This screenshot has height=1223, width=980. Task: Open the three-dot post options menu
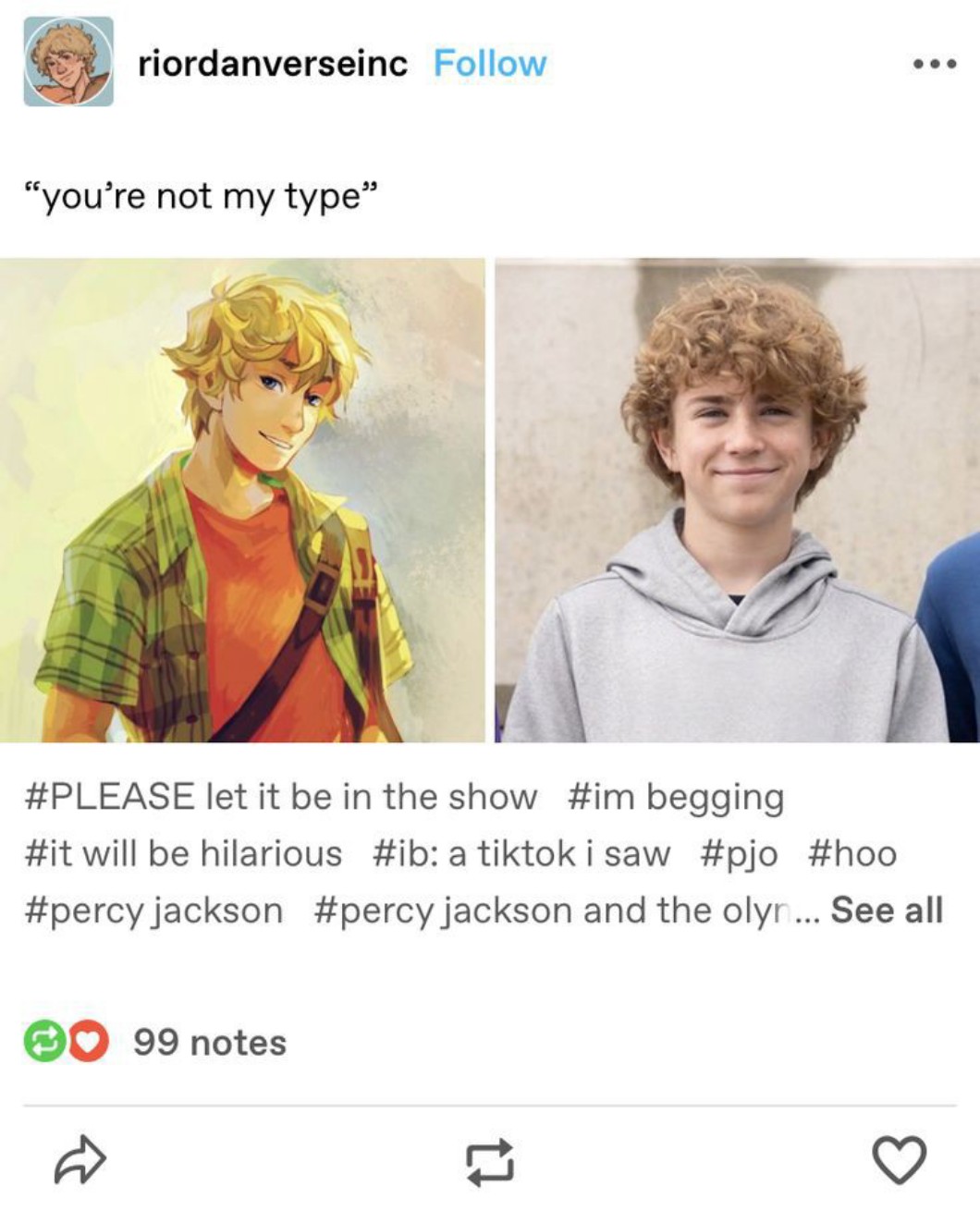point(934,64)
